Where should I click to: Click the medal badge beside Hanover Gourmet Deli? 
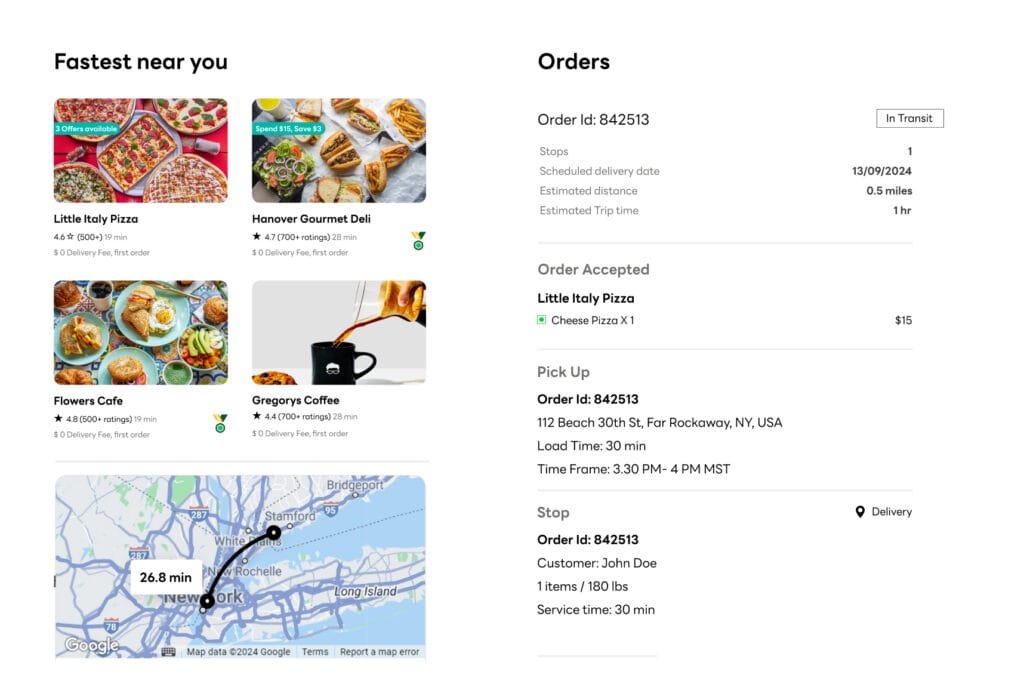tap(418, 240)
